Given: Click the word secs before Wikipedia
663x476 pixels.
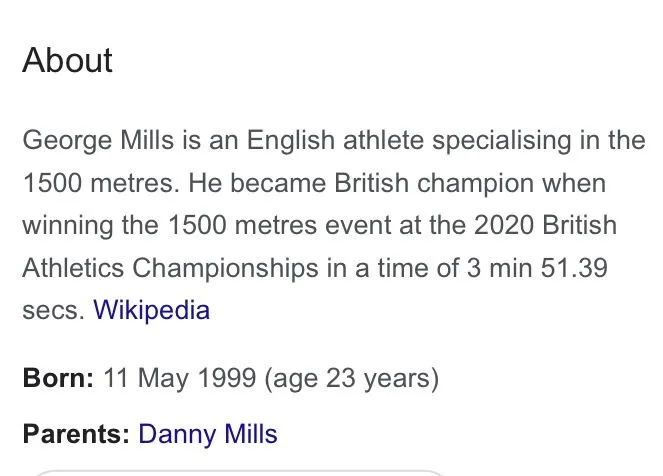Looking at the screenshot, I should pos(52,310).
